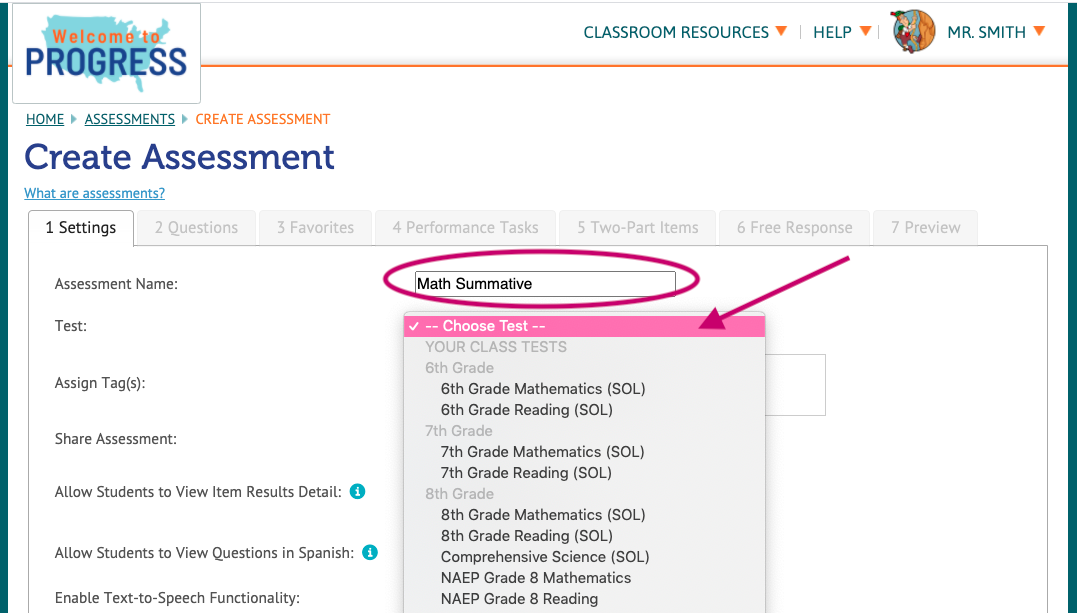Click the Share Assessment label
Image resolution: width=1077 pixels, height=613 pixels.
115,439
